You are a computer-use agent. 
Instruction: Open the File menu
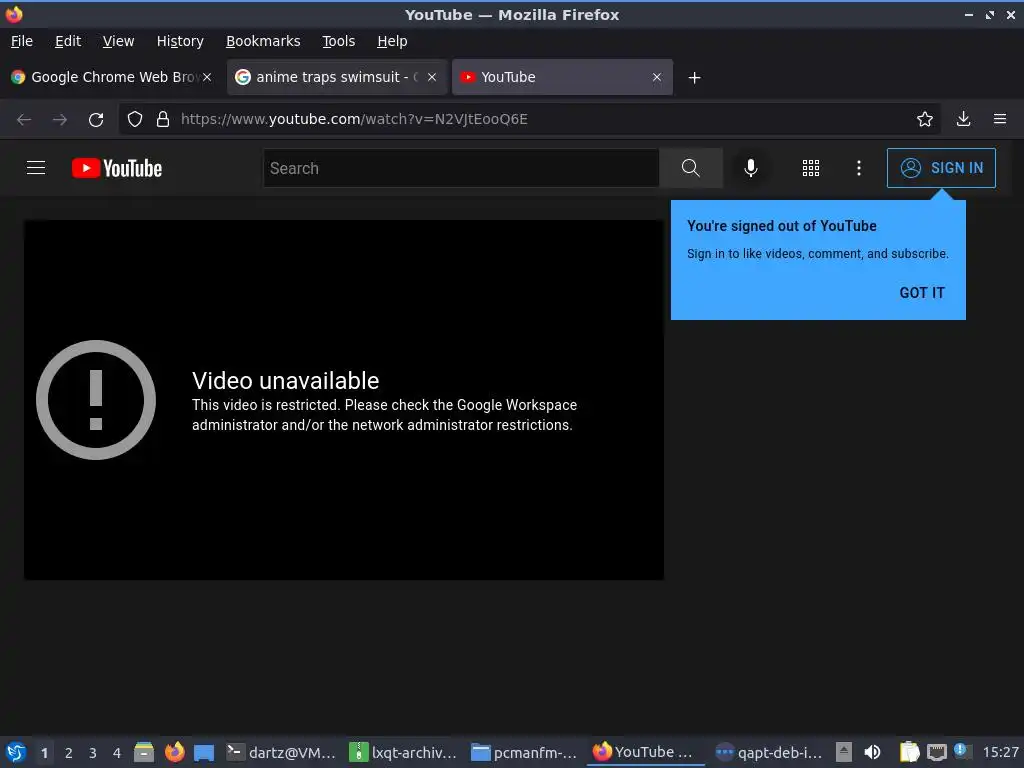coord(22,41)
